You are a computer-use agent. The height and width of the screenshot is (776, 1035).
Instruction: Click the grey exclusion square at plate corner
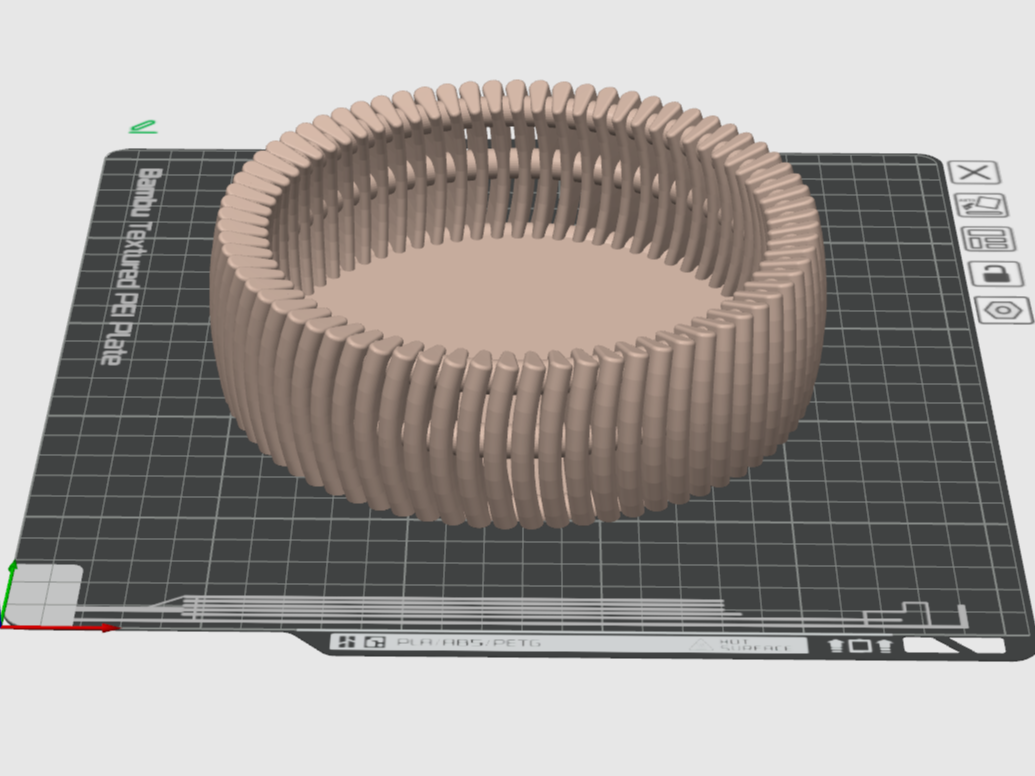pos(44,595)
